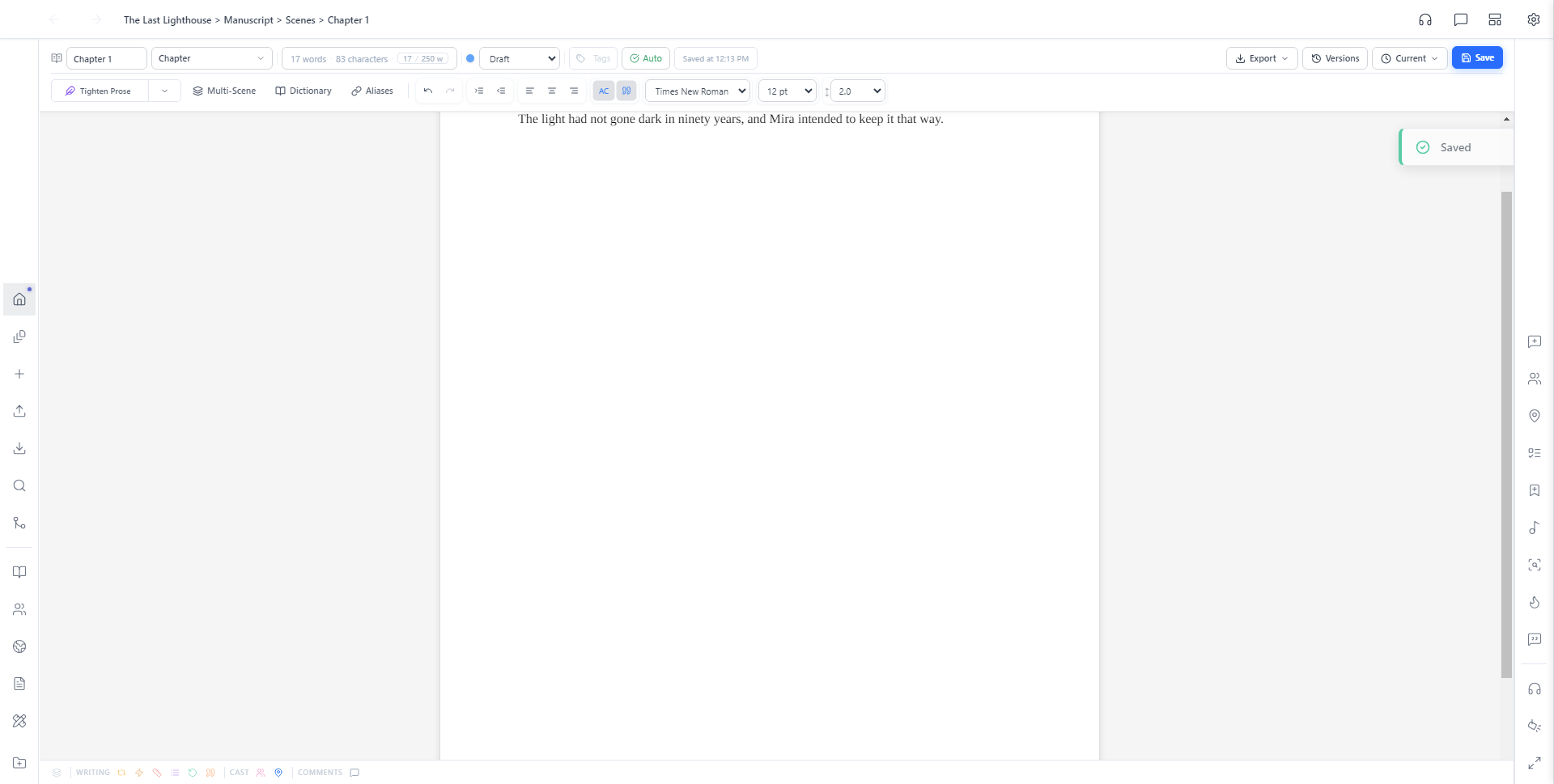Click the expand fullscreen arrows icon
1554x784 pixels.
tap(1535, 763)
